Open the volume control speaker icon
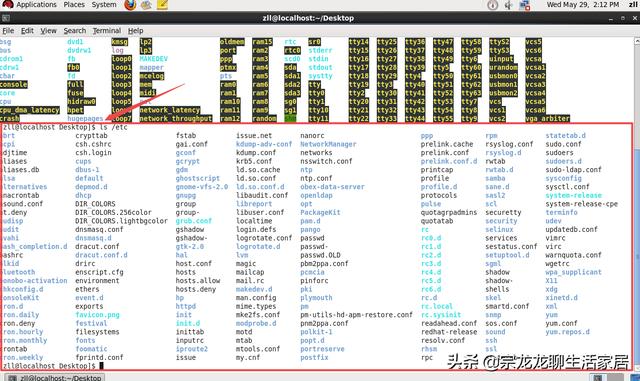Screen dimensions: 640x381 point(509,5)
